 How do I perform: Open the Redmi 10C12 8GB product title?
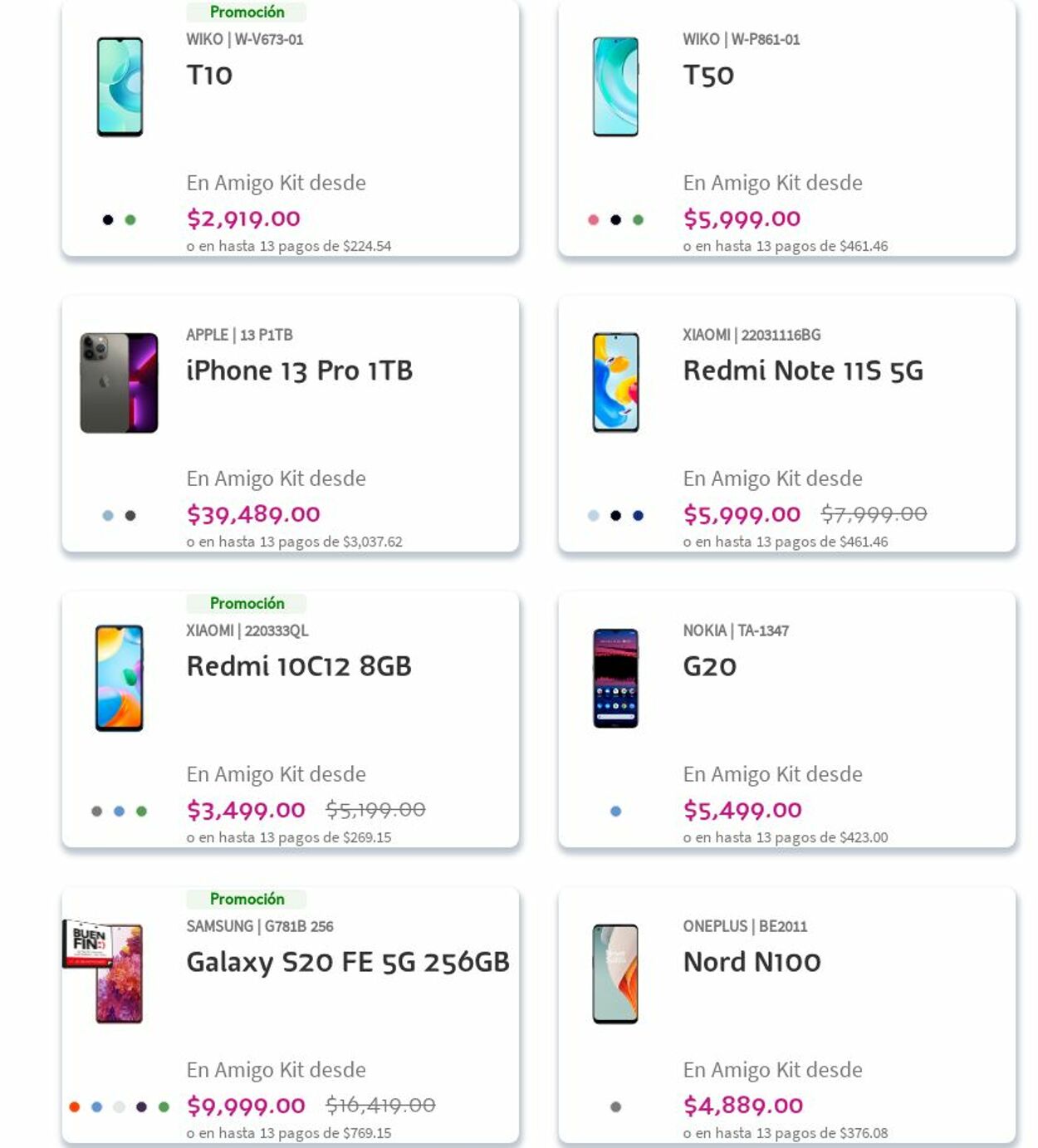(299, 666)
